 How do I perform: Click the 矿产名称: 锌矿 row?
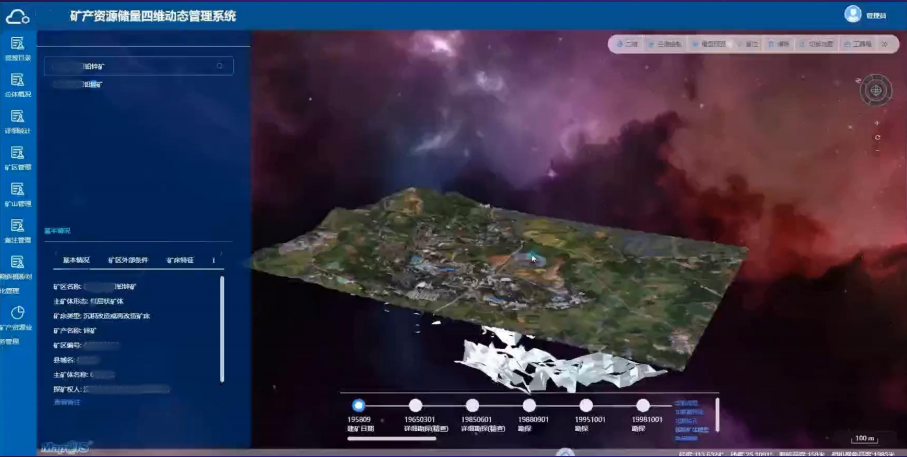tap(75, 331)
